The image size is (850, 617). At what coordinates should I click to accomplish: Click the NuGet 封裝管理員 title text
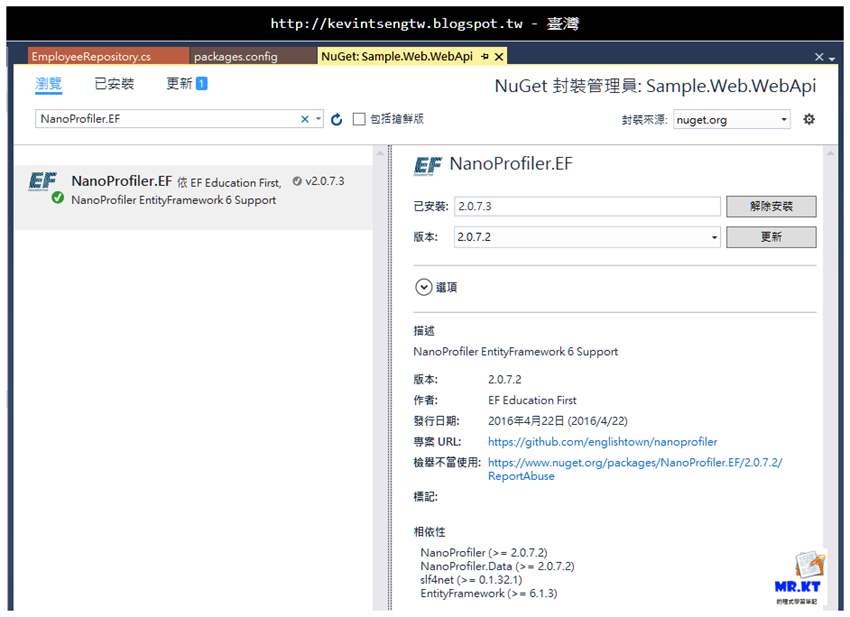pos(655,86)
